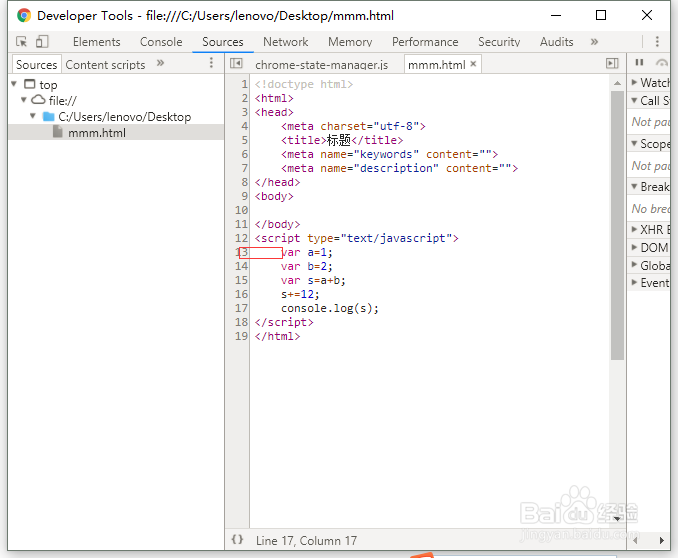Click the script type tag line
This screenshot has width=678, height=558.
(x=356, y=238)
